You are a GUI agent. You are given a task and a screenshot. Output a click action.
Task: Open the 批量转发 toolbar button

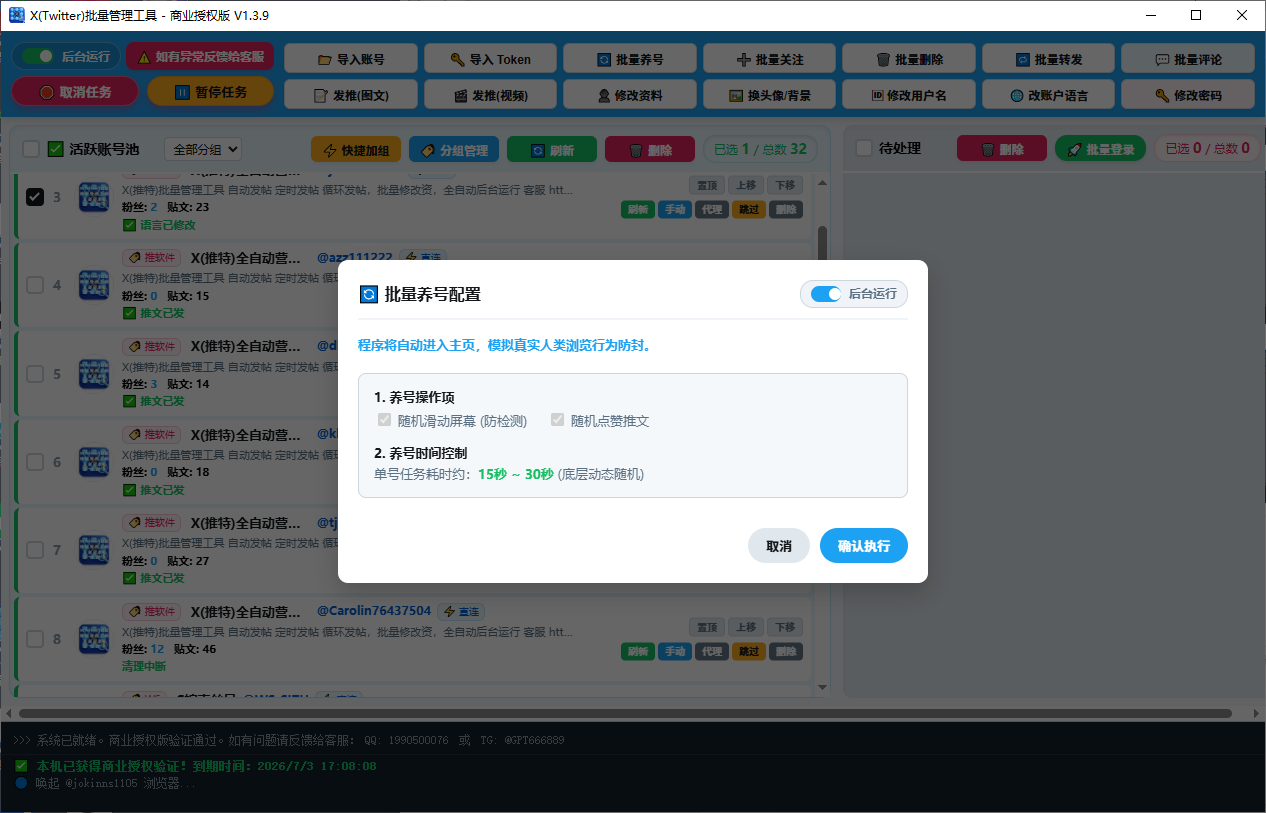pyautogui.click(x=1048, y=59)
